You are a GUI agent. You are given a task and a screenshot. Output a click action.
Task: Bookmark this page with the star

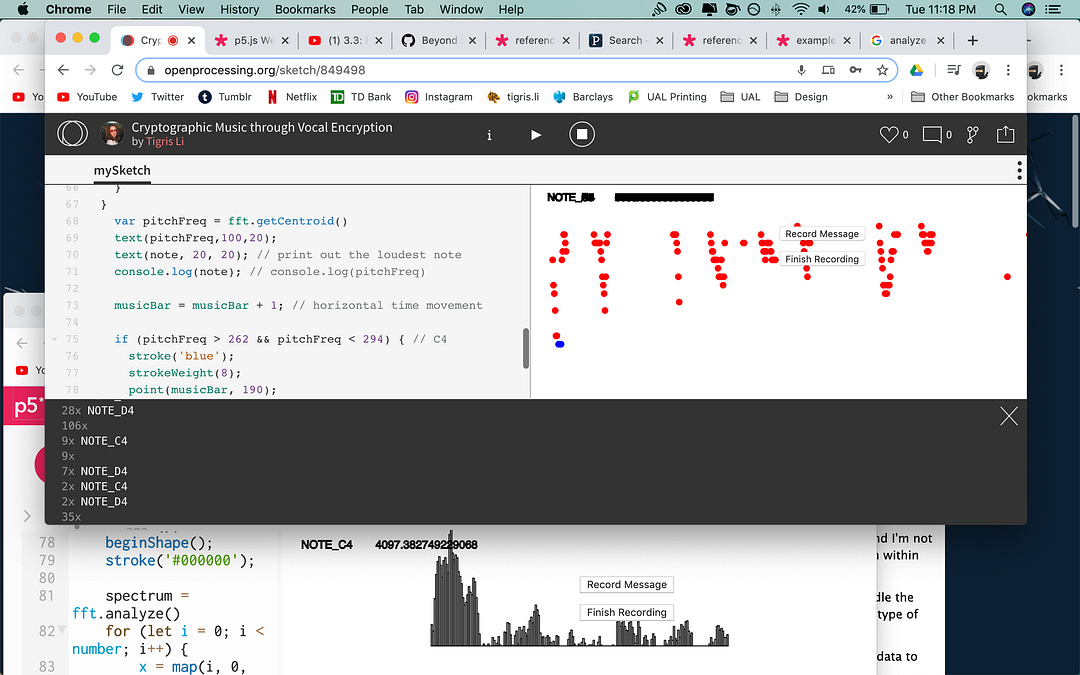click(882, 70)
